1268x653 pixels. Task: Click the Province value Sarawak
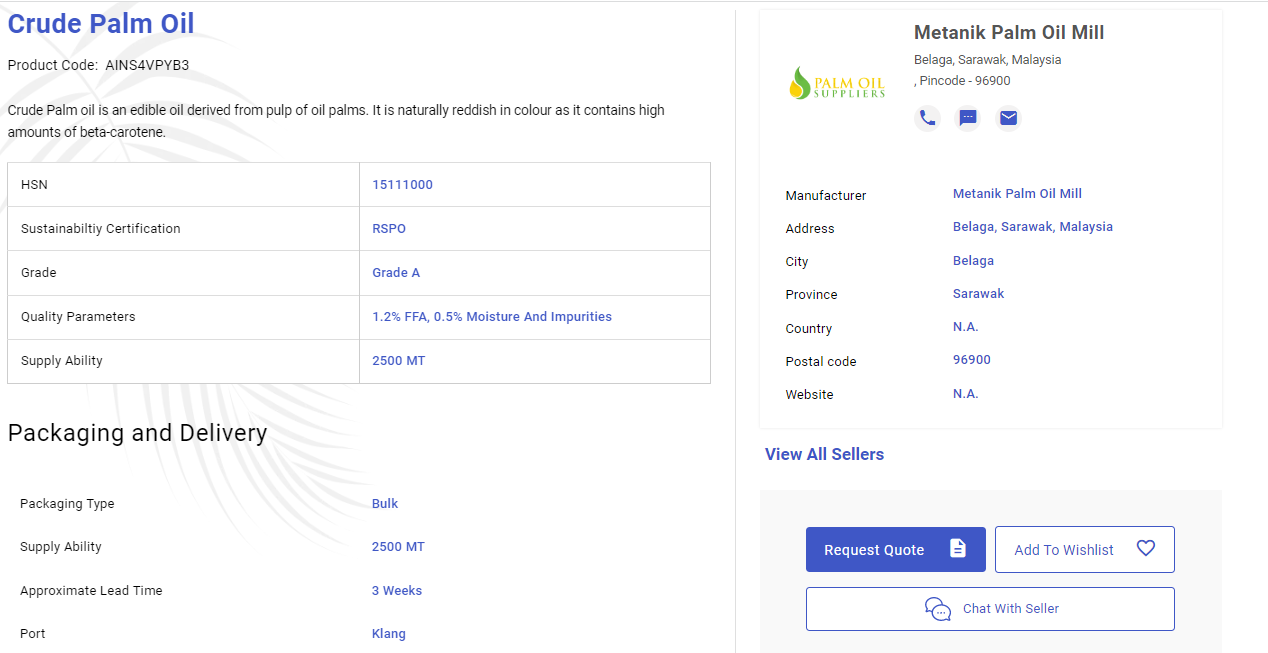point(978,294)
